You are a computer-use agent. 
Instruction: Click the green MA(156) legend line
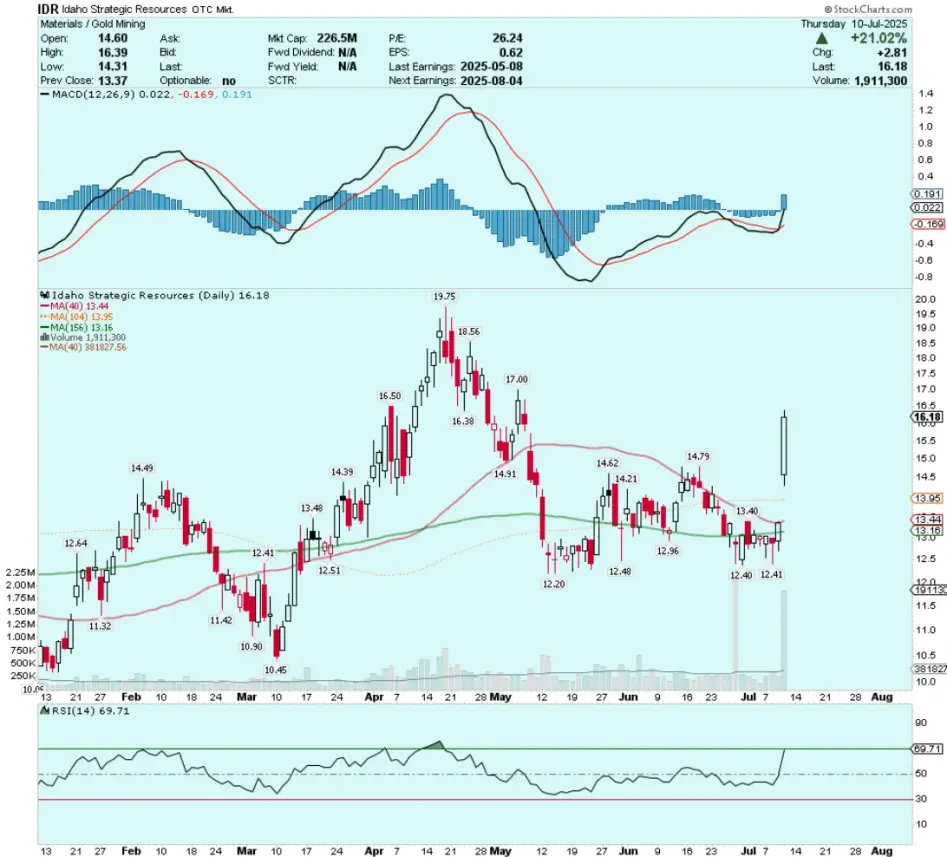coord(45,327)
